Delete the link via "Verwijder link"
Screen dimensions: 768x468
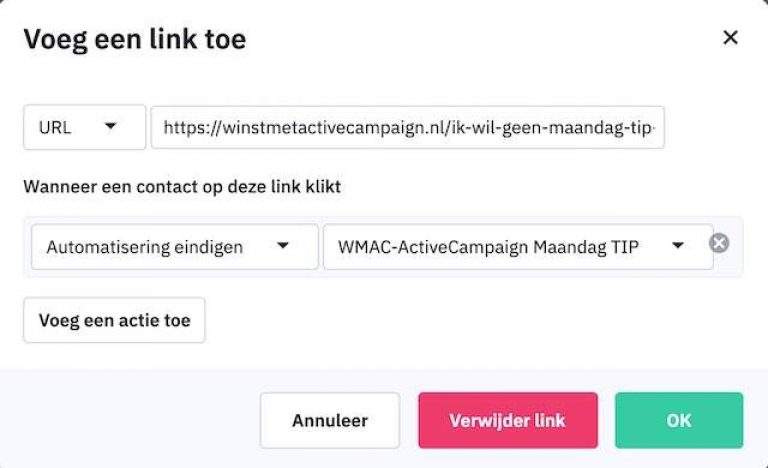coord(507,420)
